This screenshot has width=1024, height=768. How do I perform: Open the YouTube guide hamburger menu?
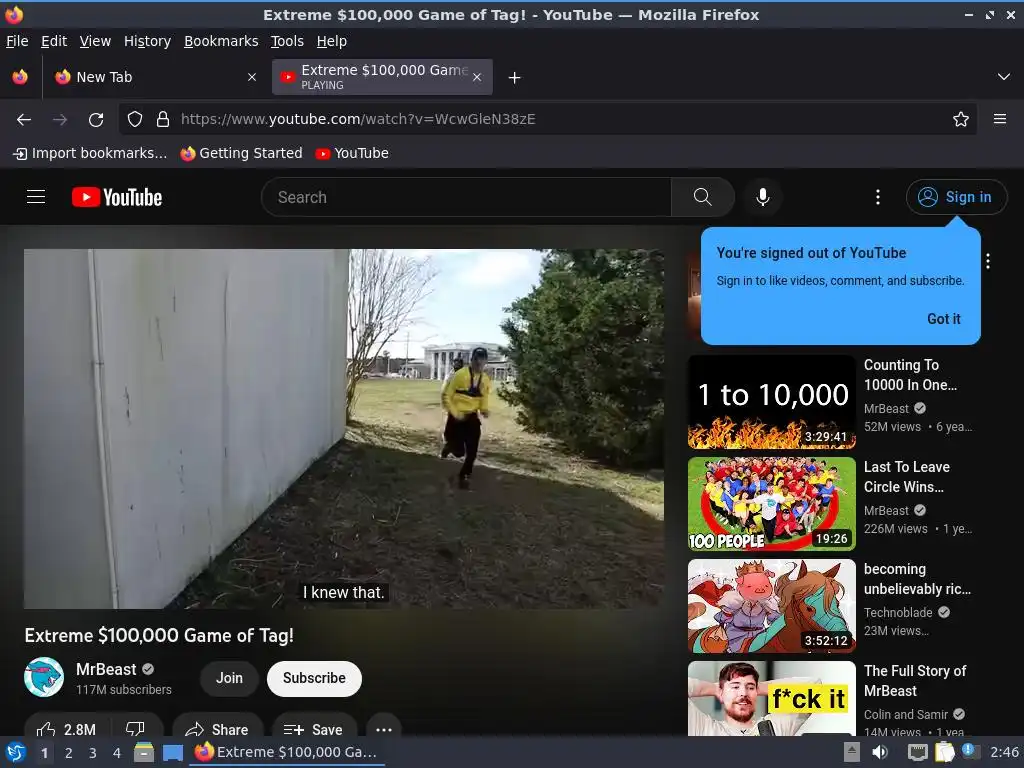(x=36, y=197)
